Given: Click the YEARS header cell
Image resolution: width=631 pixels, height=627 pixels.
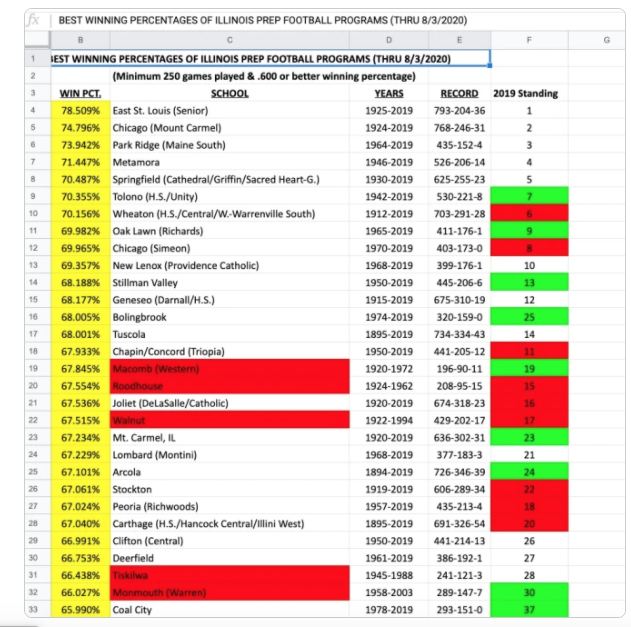Looking at the screenshot, I should (x=389, y=93).
